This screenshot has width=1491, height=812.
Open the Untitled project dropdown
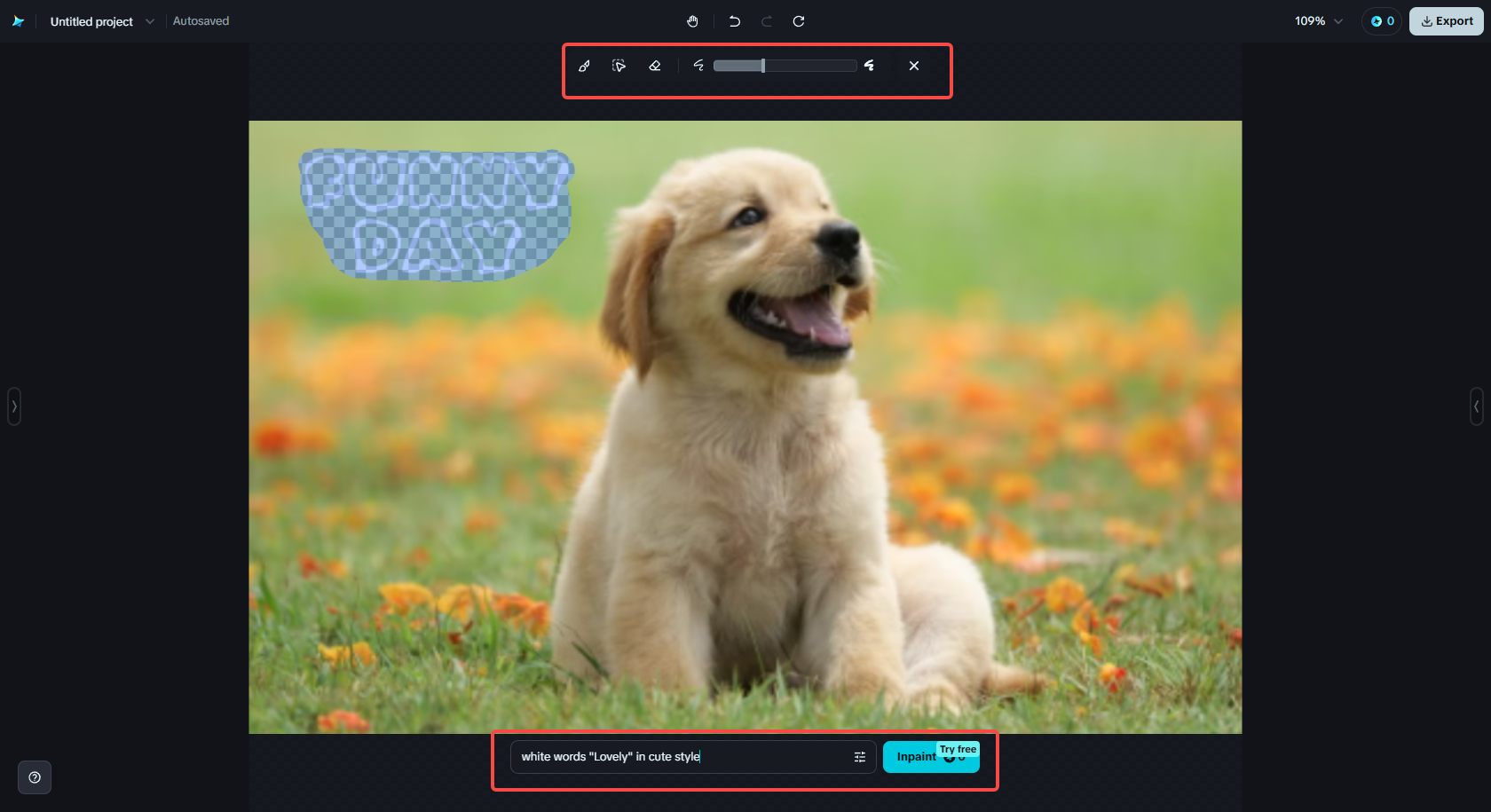pyautogui.click(x=149, y=20)
